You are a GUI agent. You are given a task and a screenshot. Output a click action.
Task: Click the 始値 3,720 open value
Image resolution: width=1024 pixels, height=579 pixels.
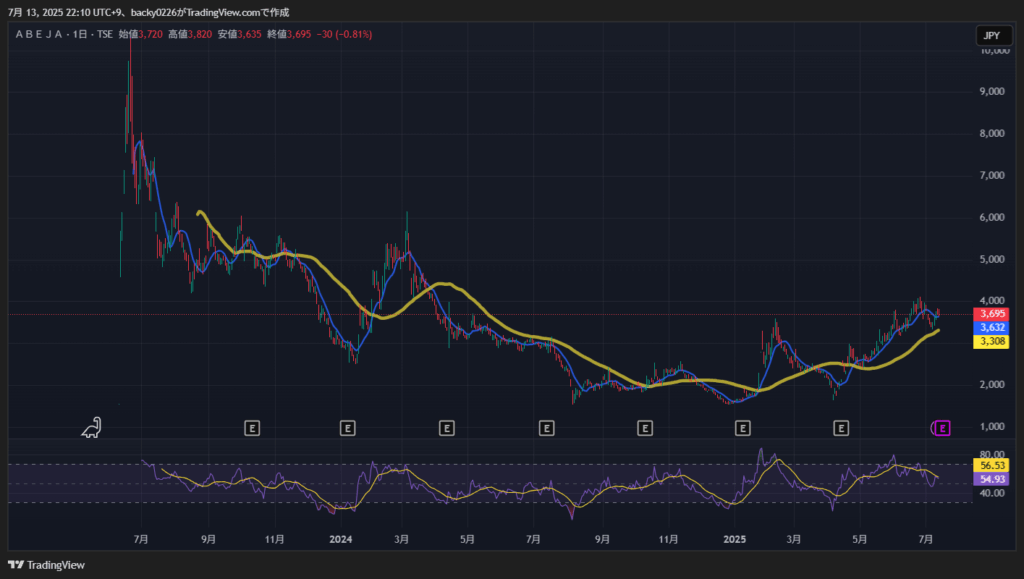(x=140, y=34)
